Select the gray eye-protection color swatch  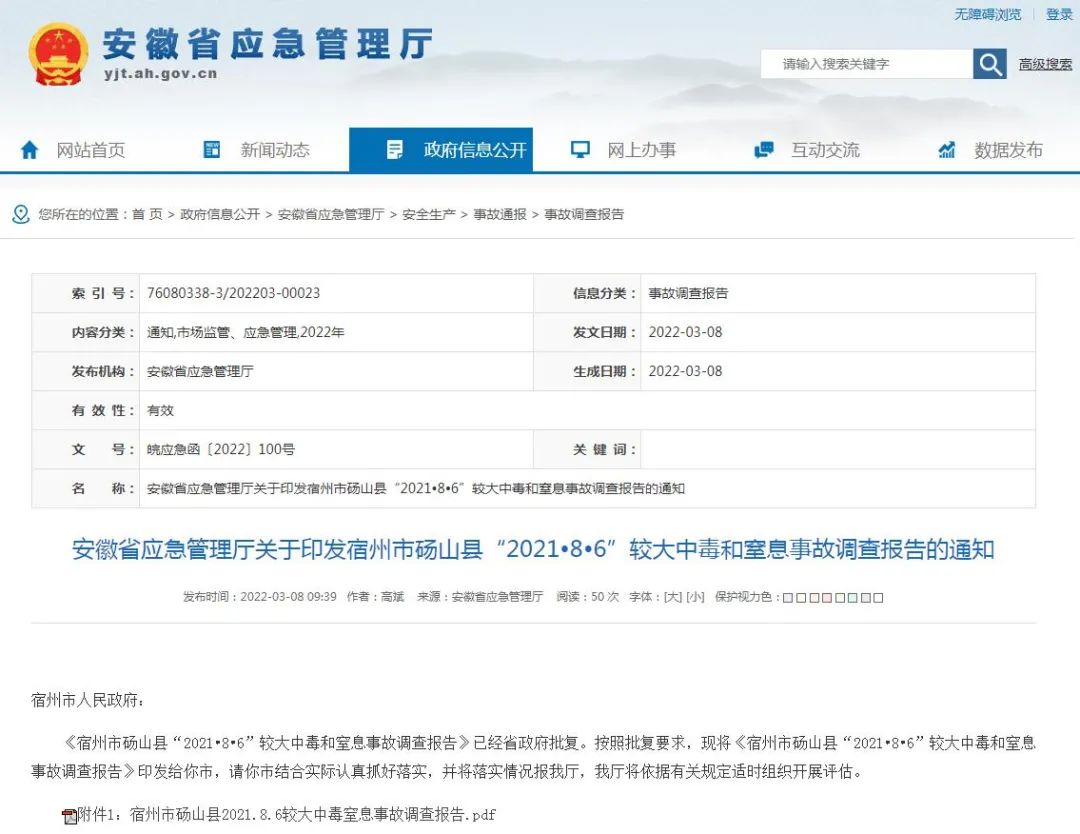pos(866,598)
